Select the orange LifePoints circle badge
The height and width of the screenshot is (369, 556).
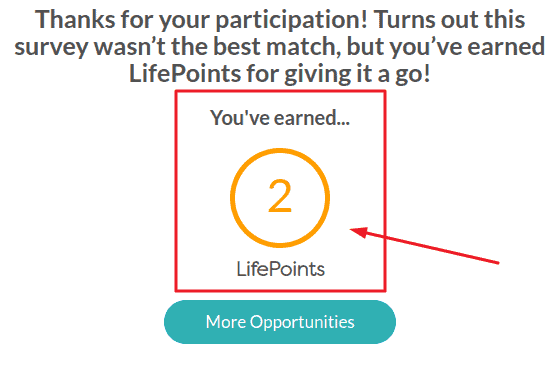tap(280, 197)
